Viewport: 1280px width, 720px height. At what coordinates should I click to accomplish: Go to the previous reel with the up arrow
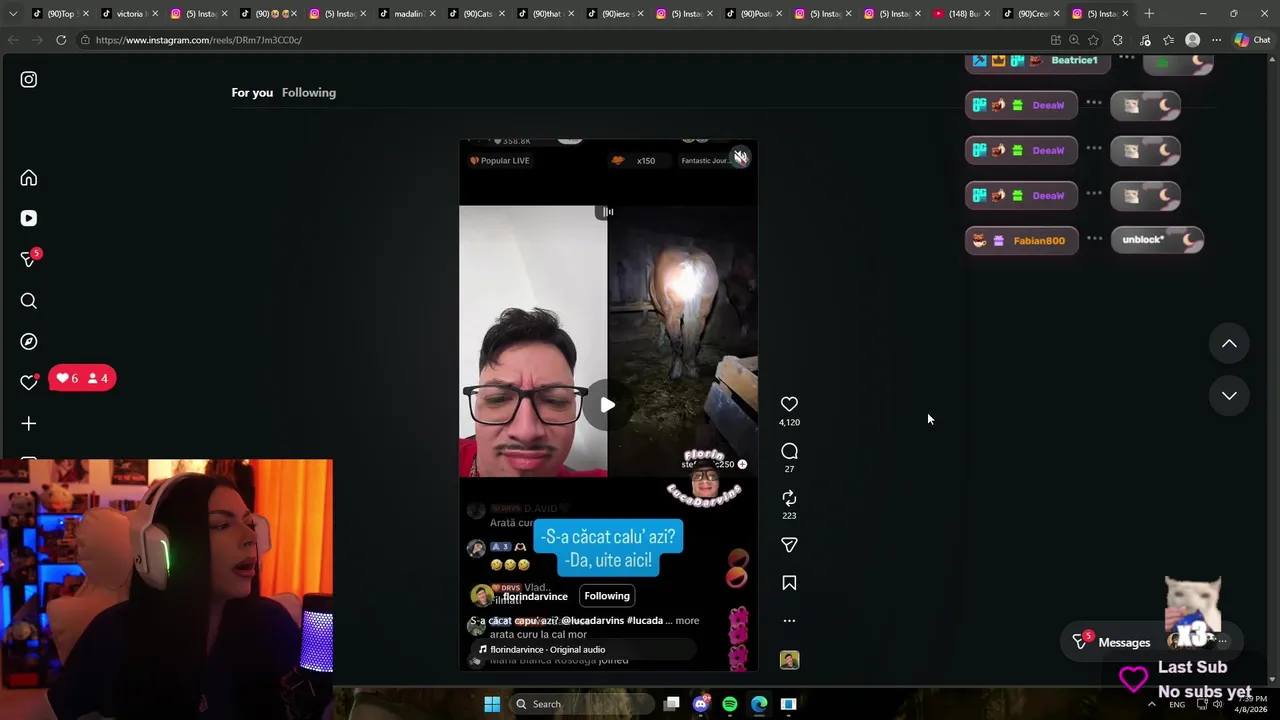(x=1229, y=344)
